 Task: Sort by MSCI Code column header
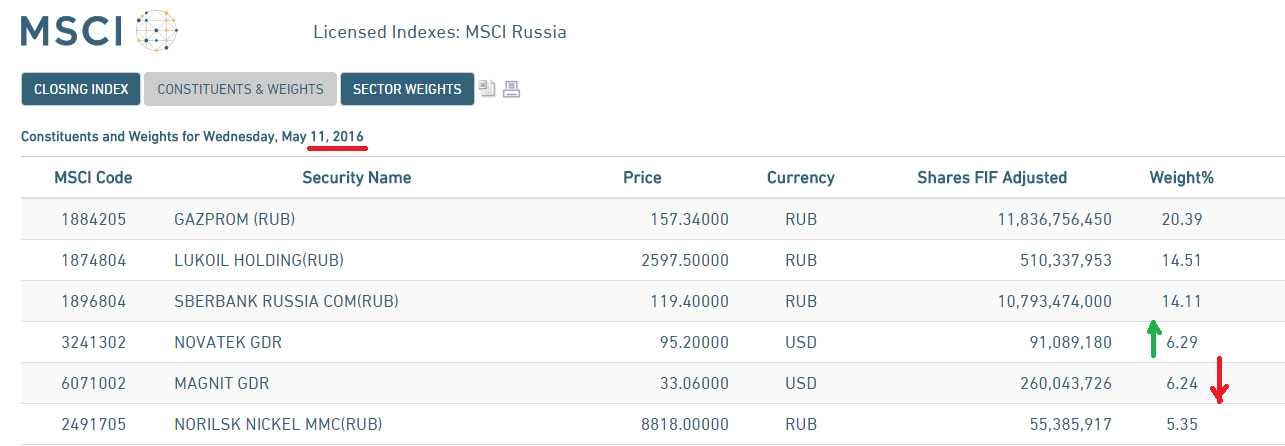click(93, 178)
